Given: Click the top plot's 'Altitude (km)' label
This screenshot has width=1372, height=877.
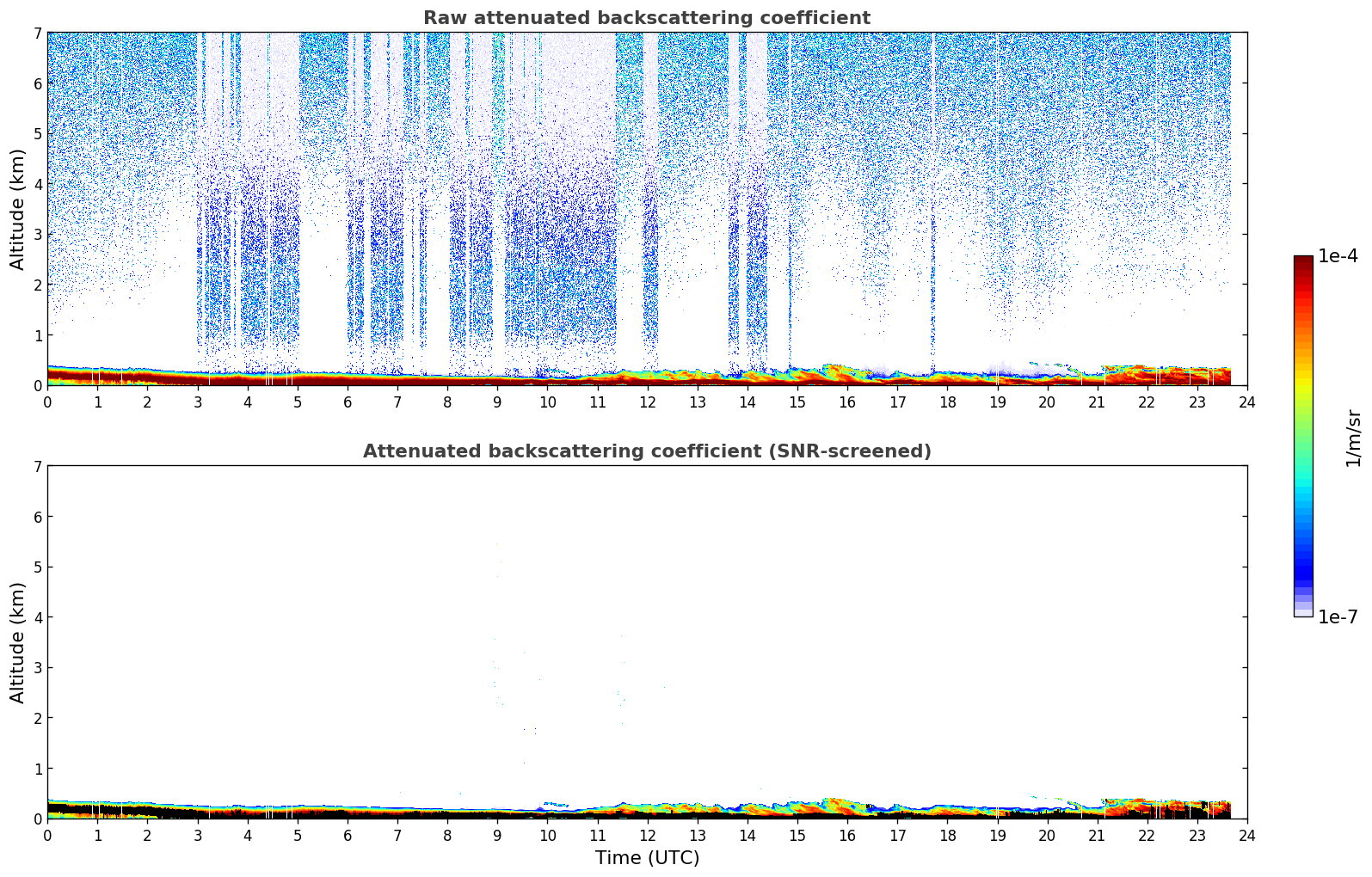Looking at the screenshot, I should pyautogui.click(x=18, y=209).
